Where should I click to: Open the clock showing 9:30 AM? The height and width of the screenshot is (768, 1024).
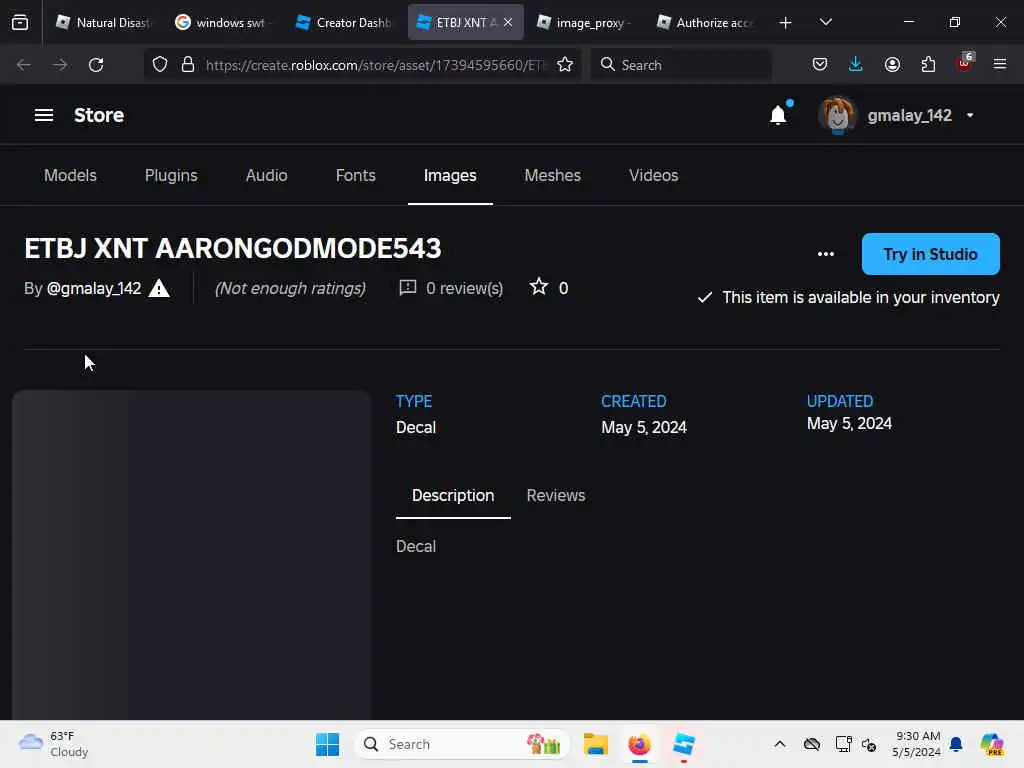(x=916, y=744)
